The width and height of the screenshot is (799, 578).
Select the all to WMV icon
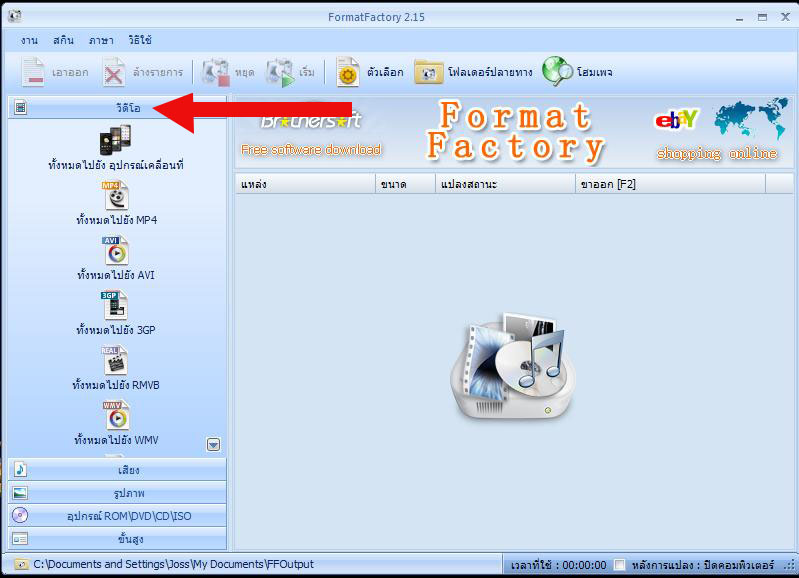[x=116, y=416]
